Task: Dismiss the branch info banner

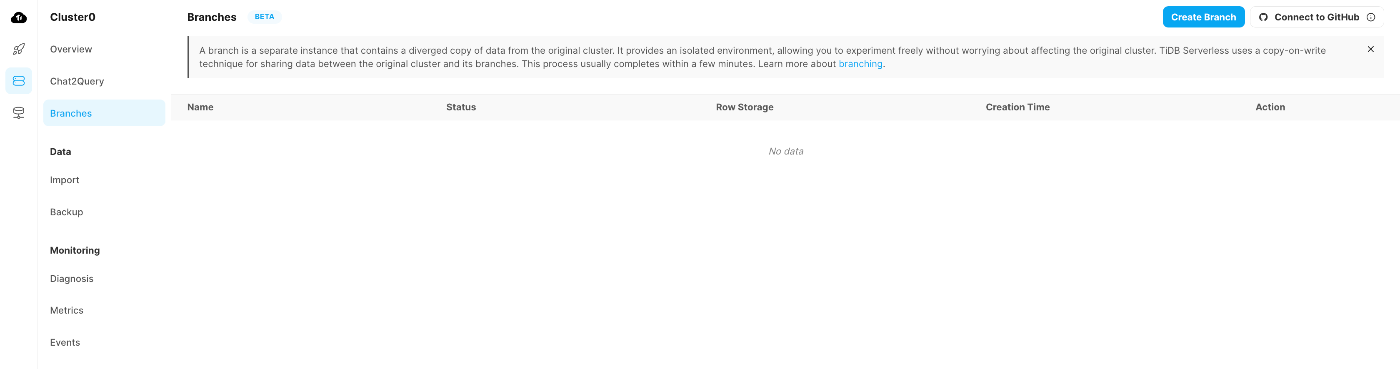Action: point(1370,49)
